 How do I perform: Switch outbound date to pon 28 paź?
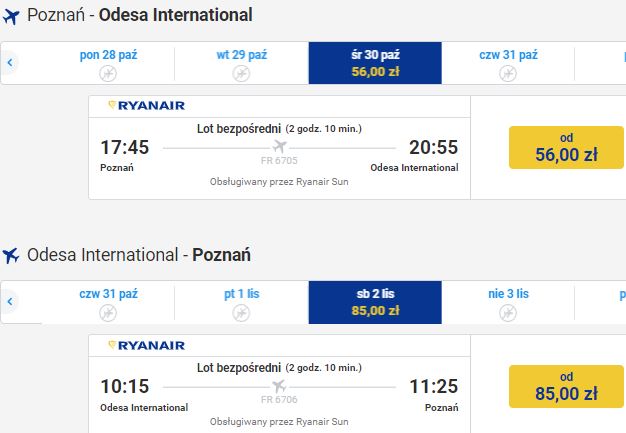pos(108,63)
